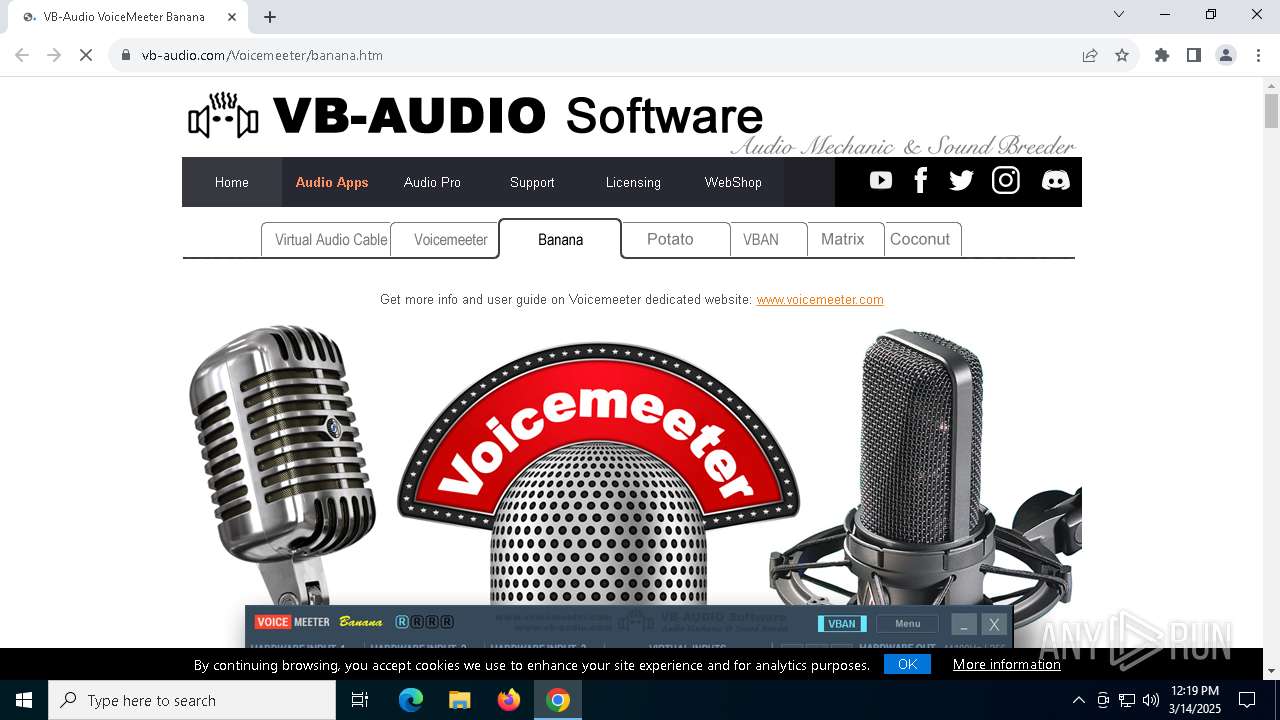
Task: Click the Windows search box
Action: coord(192,700)
